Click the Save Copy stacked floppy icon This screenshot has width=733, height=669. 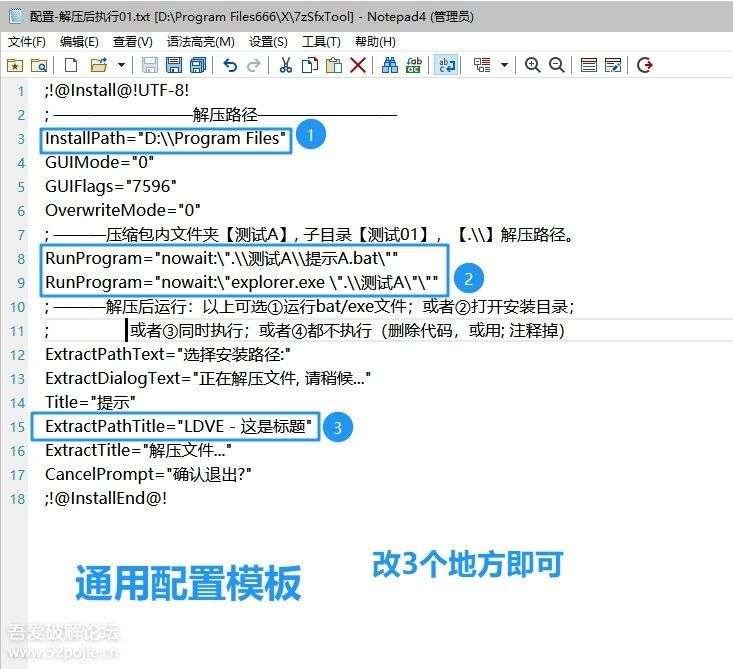coord(198,65)
